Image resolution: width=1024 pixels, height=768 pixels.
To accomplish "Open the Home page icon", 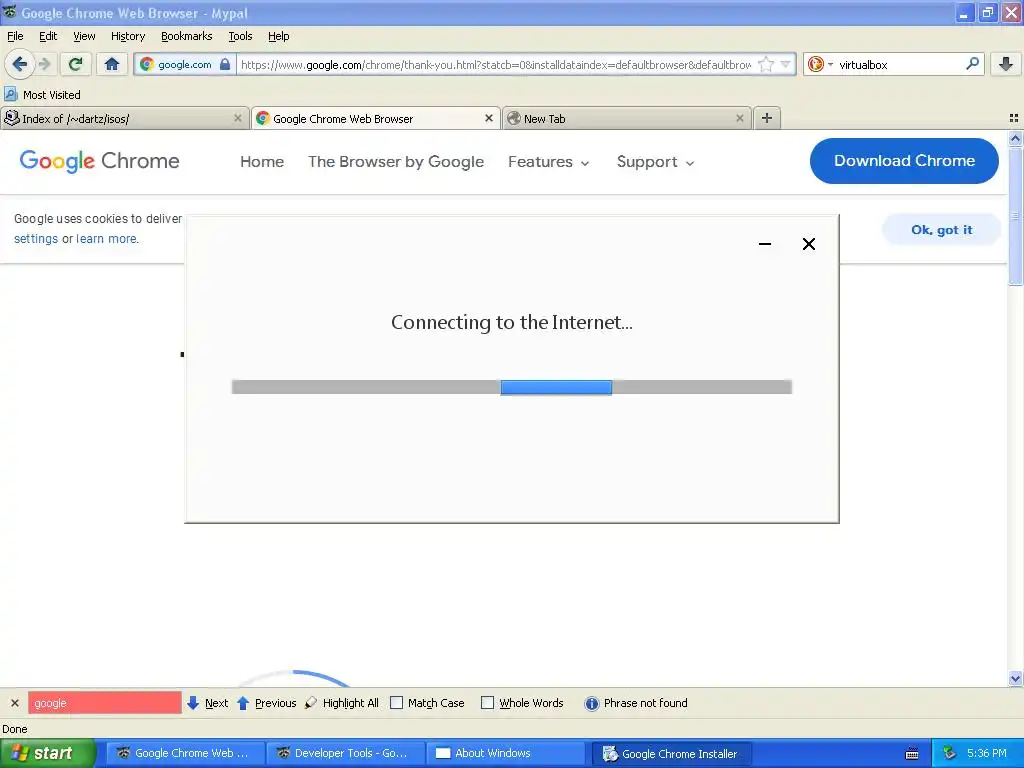I will (112, 64).
